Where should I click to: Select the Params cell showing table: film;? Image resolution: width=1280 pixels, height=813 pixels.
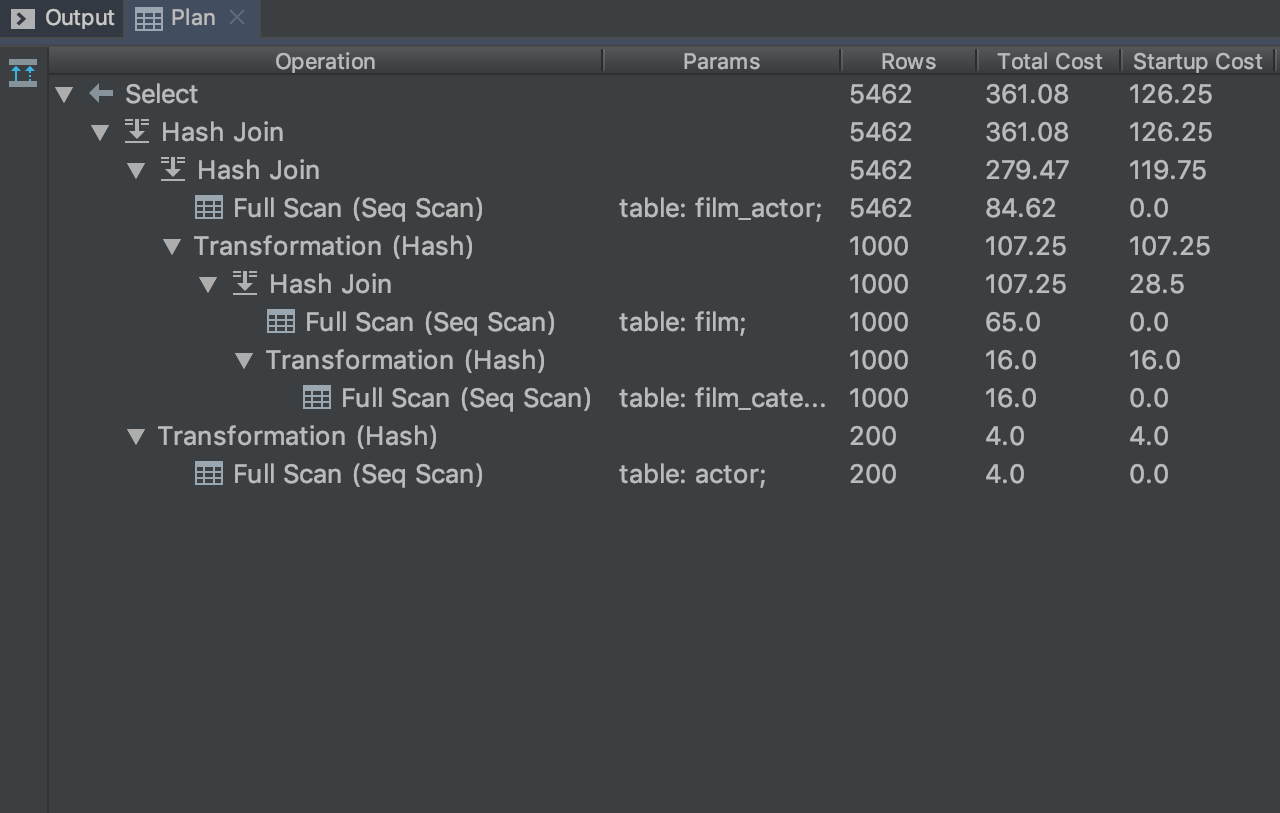682,322
